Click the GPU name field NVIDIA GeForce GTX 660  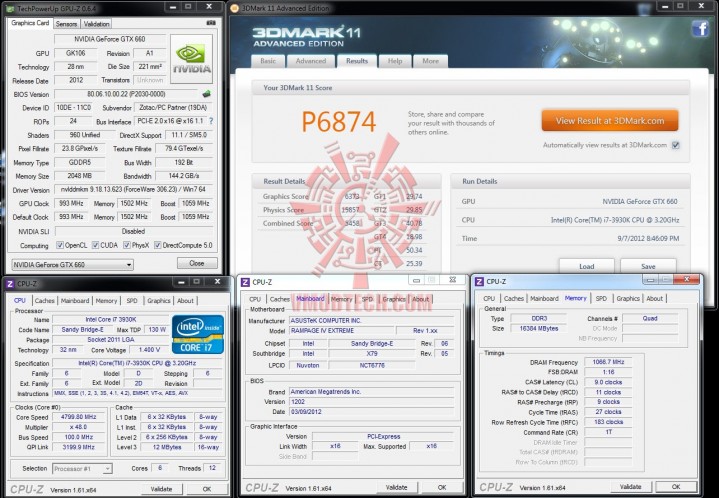[110, 39]
